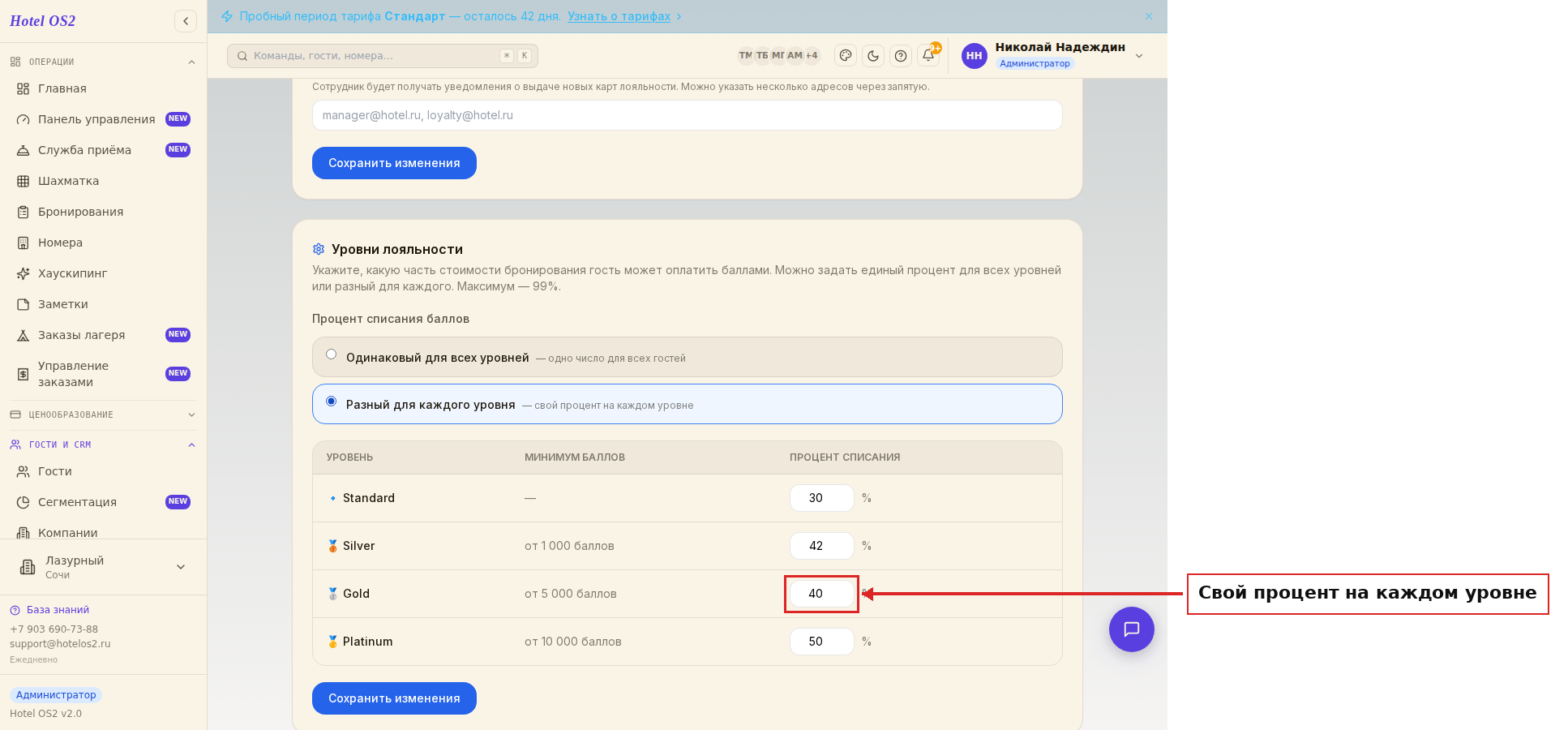The width and height of the screenshot is (1568, 730).
Task: Focus the command search field
Action: 383,56
